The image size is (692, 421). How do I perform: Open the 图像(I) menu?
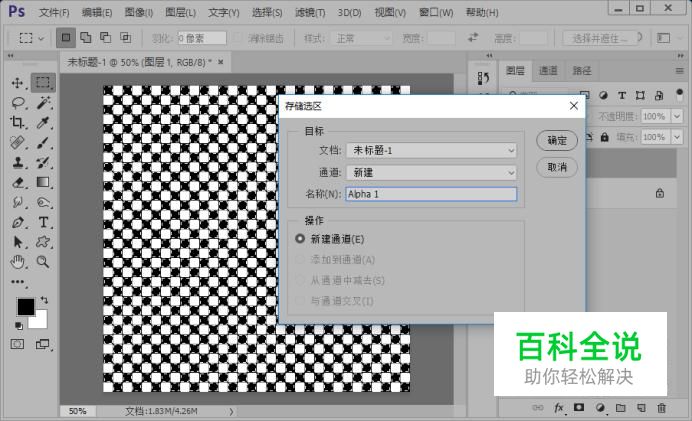pyautogui.click(x=139, y=13)
